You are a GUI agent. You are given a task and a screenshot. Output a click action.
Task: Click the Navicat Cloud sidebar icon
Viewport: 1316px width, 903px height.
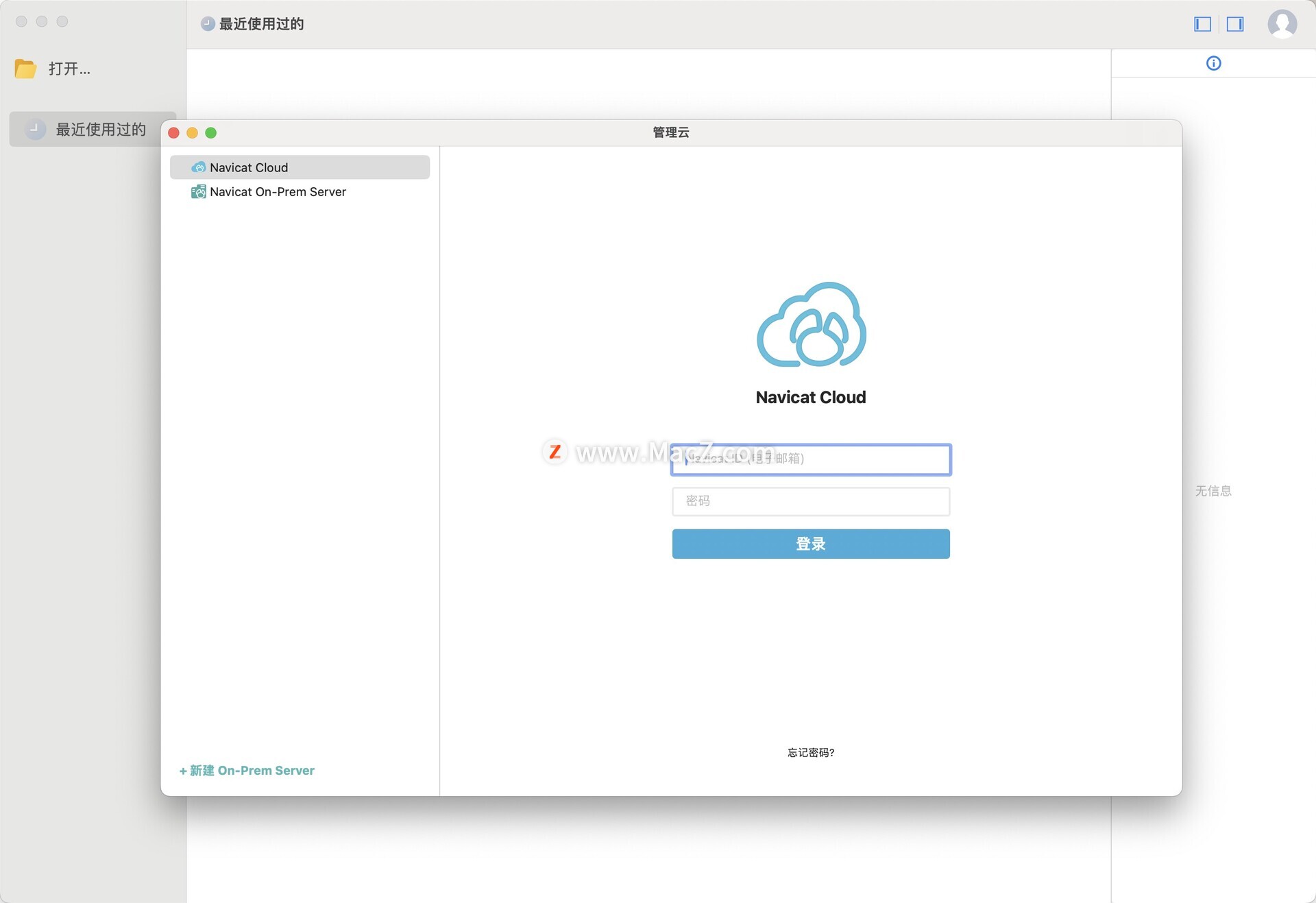tap(198, 167)
